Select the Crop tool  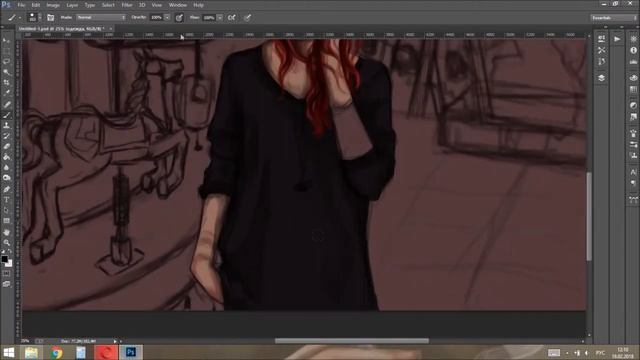pos(7,83)
